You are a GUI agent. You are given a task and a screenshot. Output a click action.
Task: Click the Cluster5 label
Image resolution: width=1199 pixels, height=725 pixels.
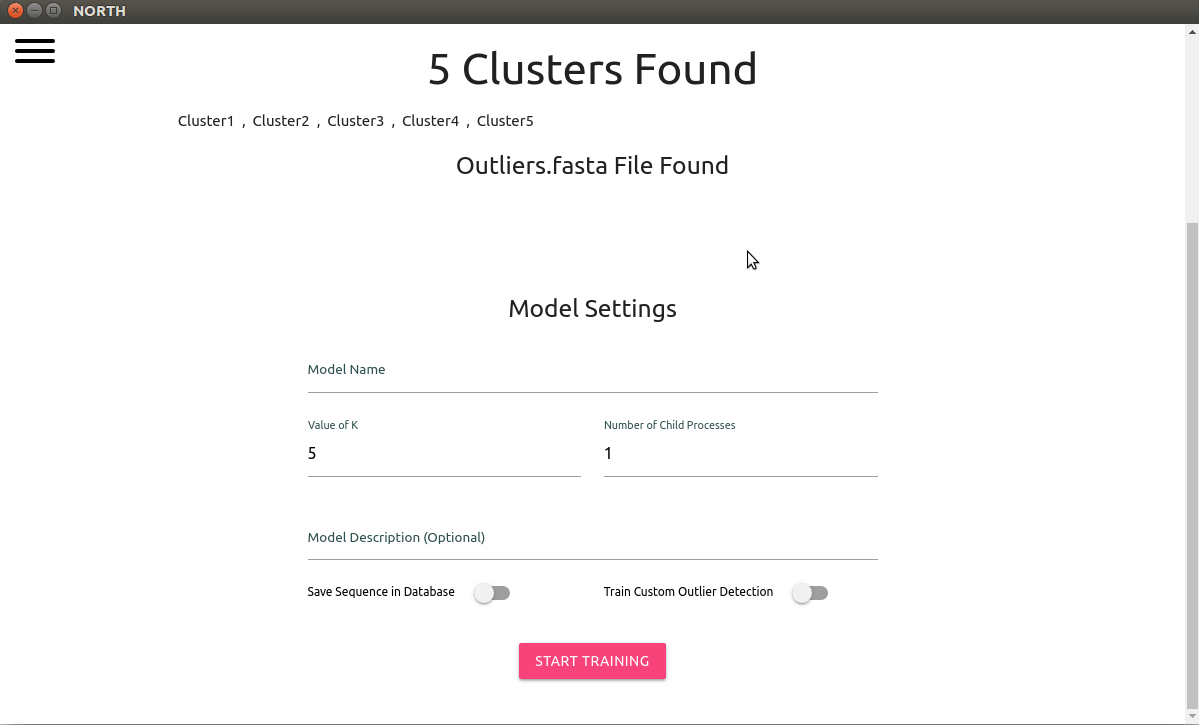505,121
